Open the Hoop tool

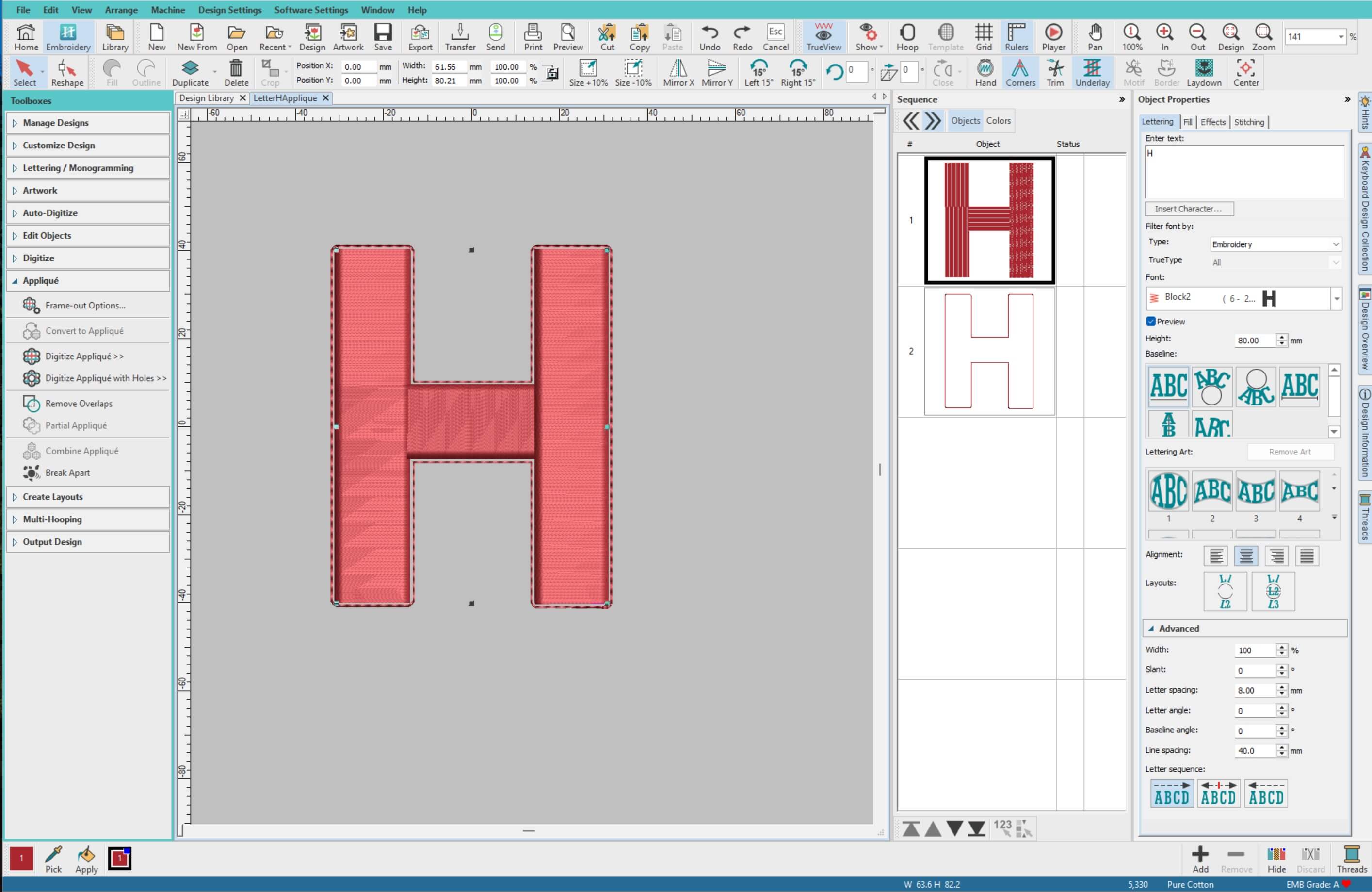[x=907, y=37]
